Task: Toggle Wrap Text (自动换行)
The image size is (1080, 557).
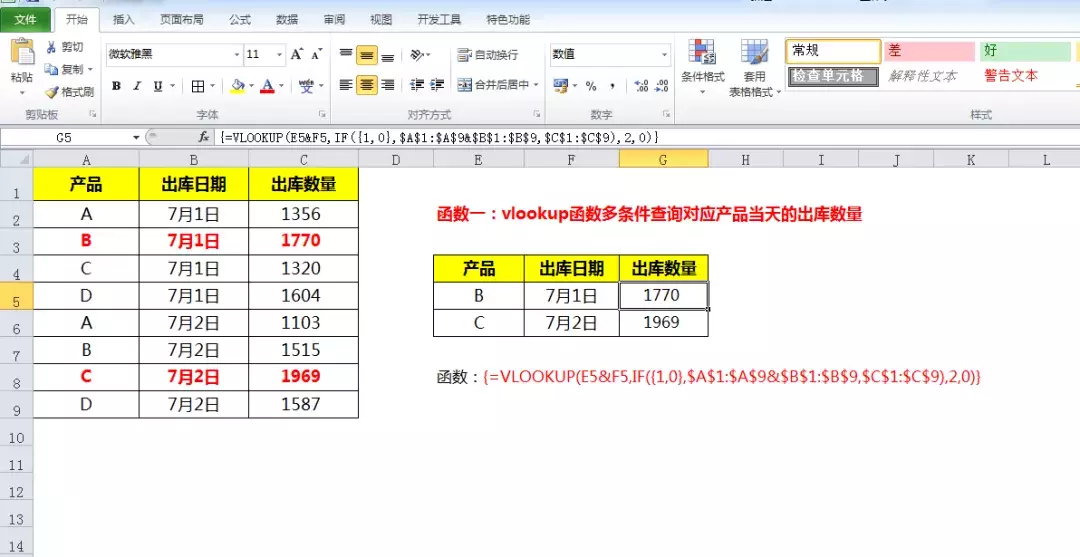Action: 488,55
